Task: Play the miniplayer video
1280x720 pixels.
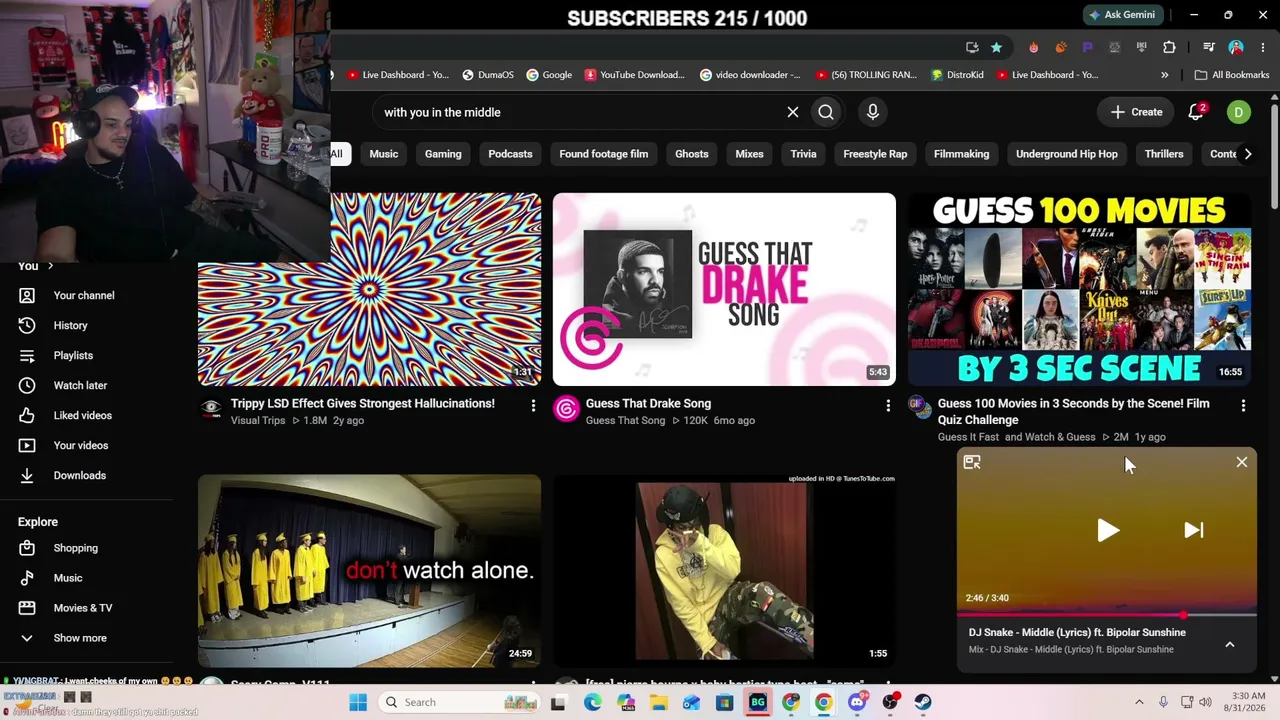Action: click(1107, 530)
